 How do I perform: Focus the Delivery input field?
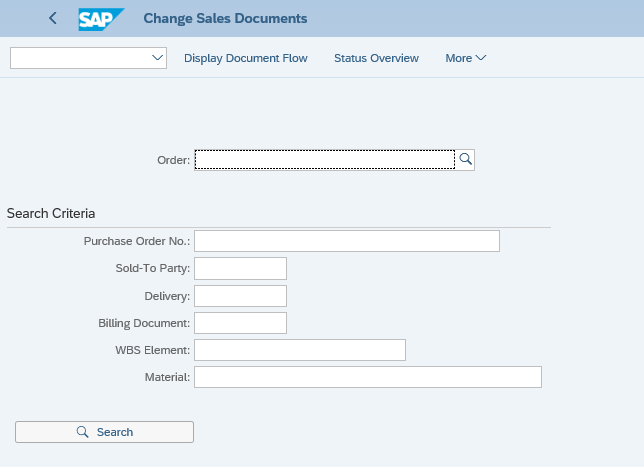click(x=240, y=296)
